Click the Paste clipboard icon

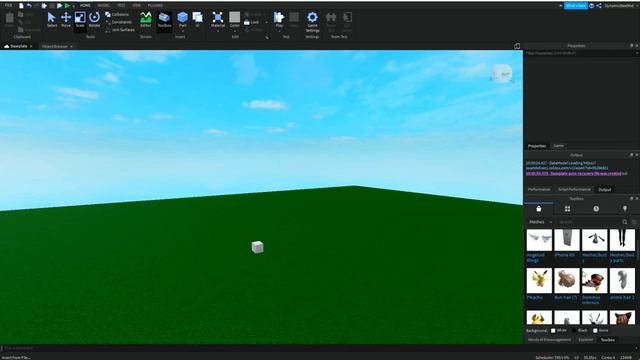[9, 19]
